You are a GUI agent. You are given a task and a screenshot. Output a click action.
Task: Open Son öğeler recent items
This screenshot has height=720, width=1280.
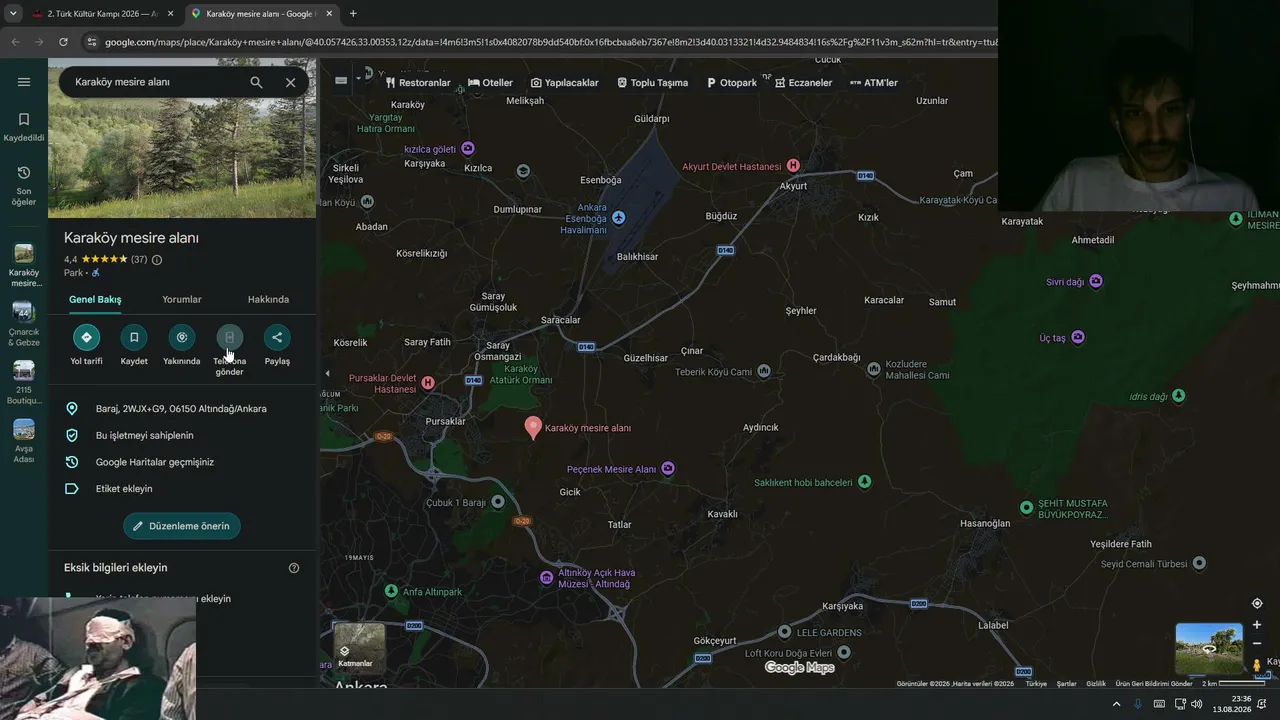(x=24, y=186)
